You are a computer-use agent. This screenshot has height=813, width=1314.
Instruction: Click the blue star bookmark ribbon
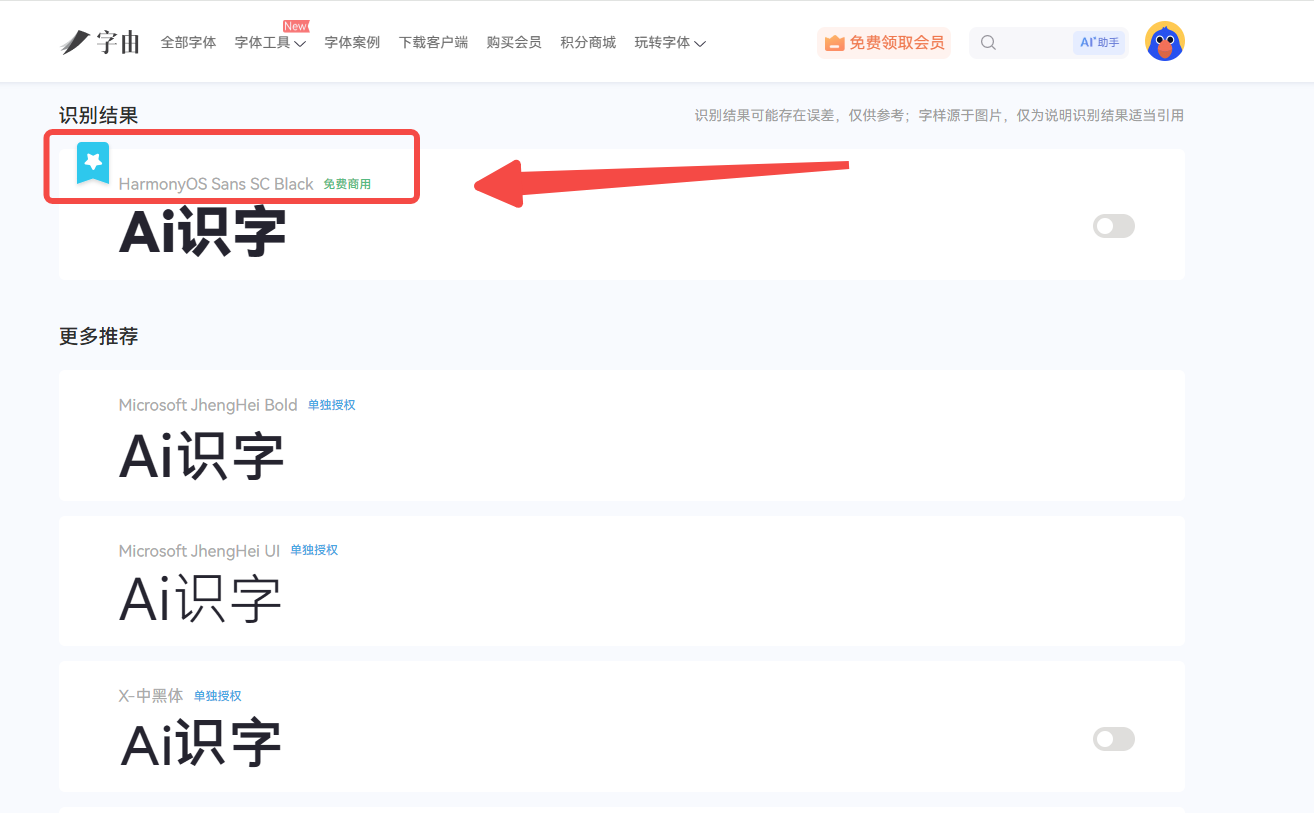click(x=93, y=163)
